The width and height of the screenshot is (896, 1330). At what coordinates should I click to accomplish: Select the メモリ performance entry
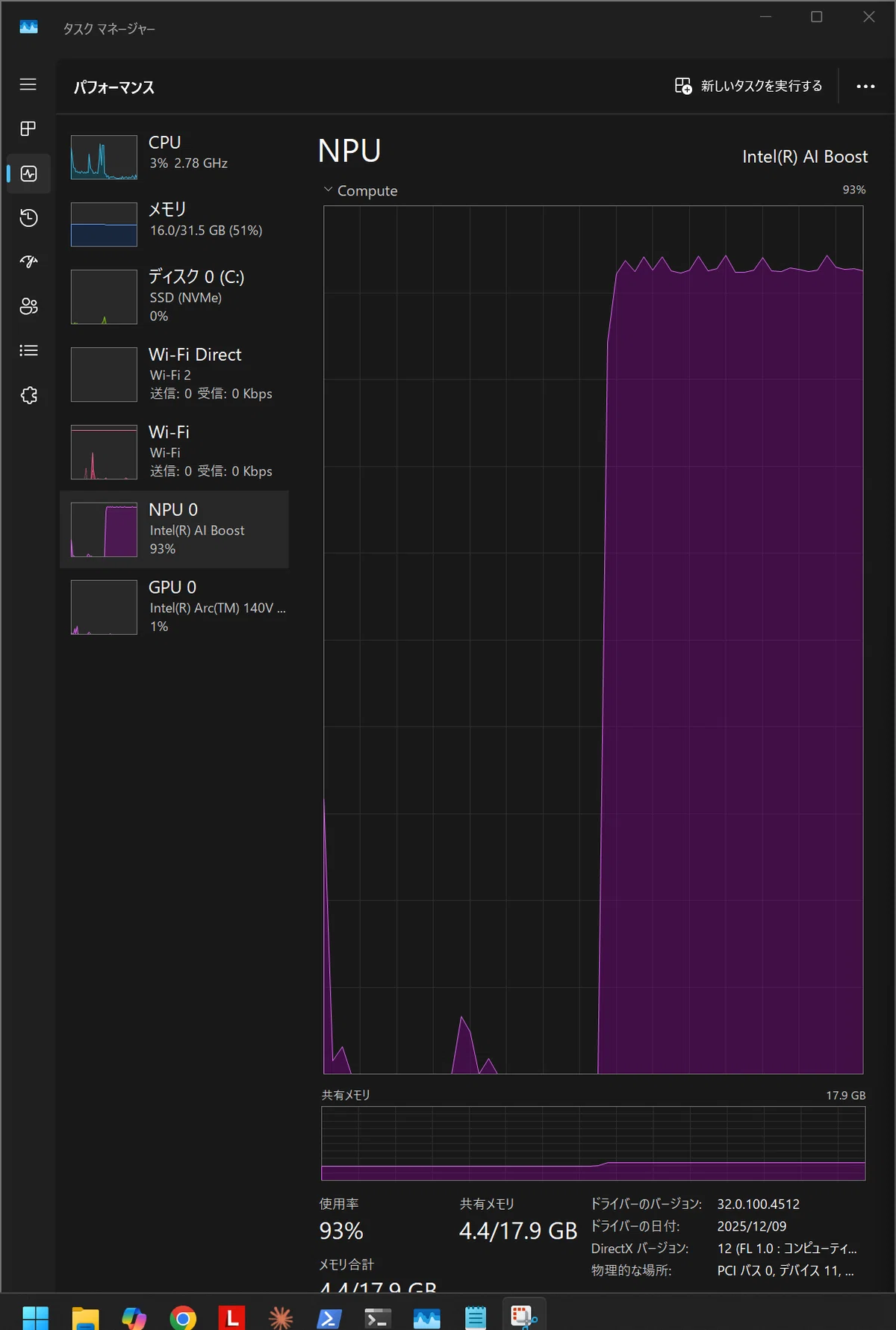pyautogui.click(x=174, y=223)
